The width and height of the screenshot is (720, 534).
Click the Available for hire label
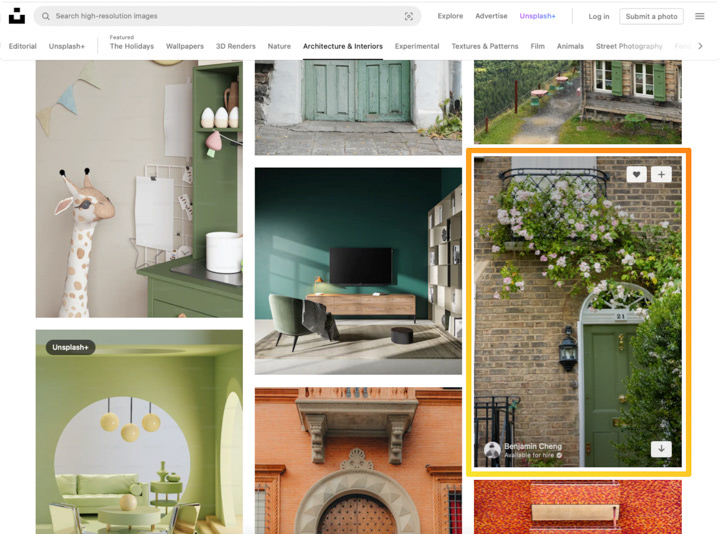coord(529,455)
